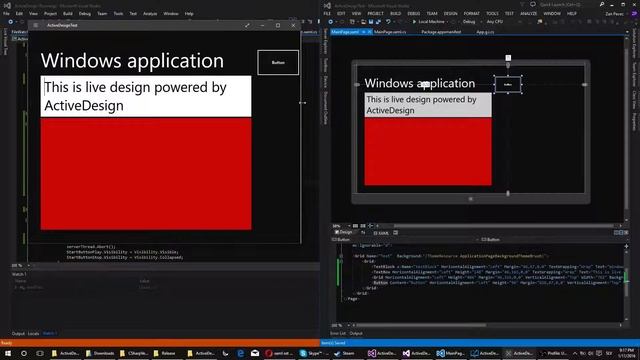
Task: Select the live design text box in designer
Action: tap(428, 105)
